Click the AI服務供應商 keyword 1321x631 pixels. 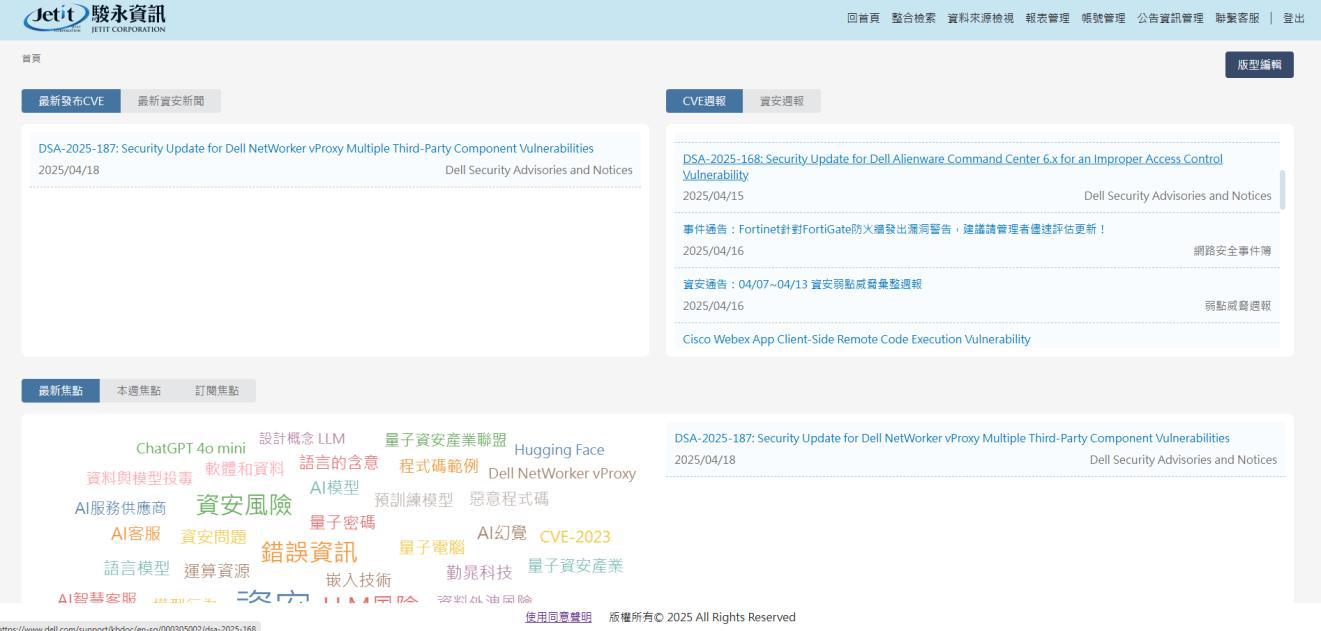coord(121,509)
